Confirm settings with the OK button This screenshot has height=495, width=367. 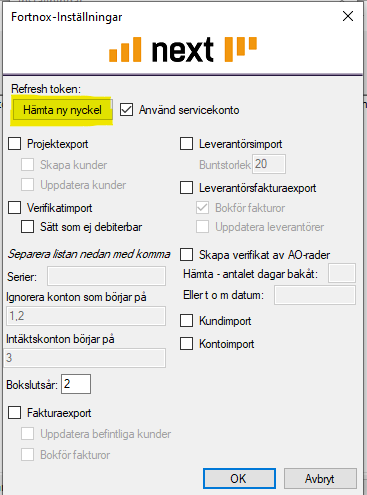pos(239,479)
